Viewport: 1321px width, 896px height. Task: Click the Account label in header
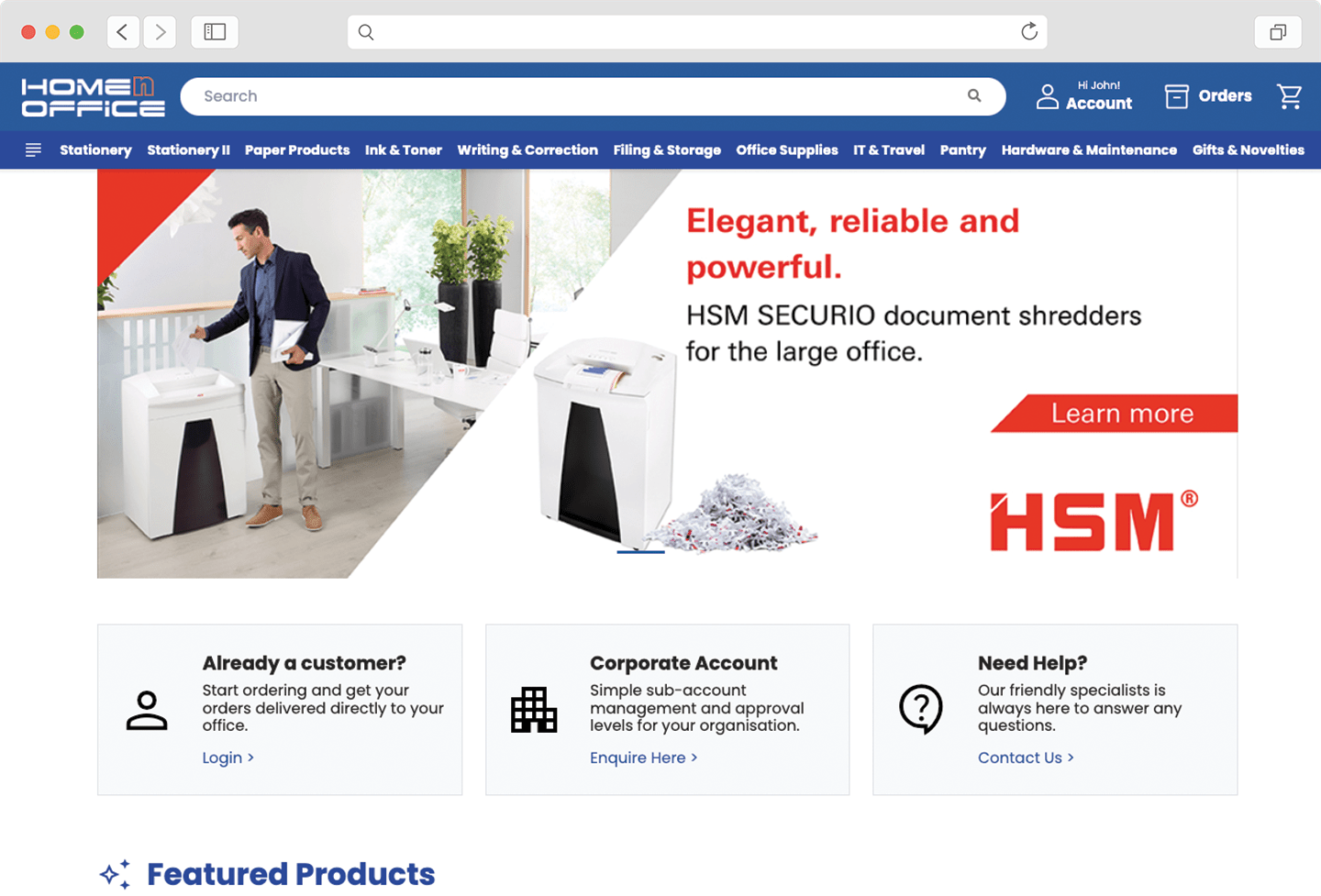pyautogui.click(x=1099, y=104)
